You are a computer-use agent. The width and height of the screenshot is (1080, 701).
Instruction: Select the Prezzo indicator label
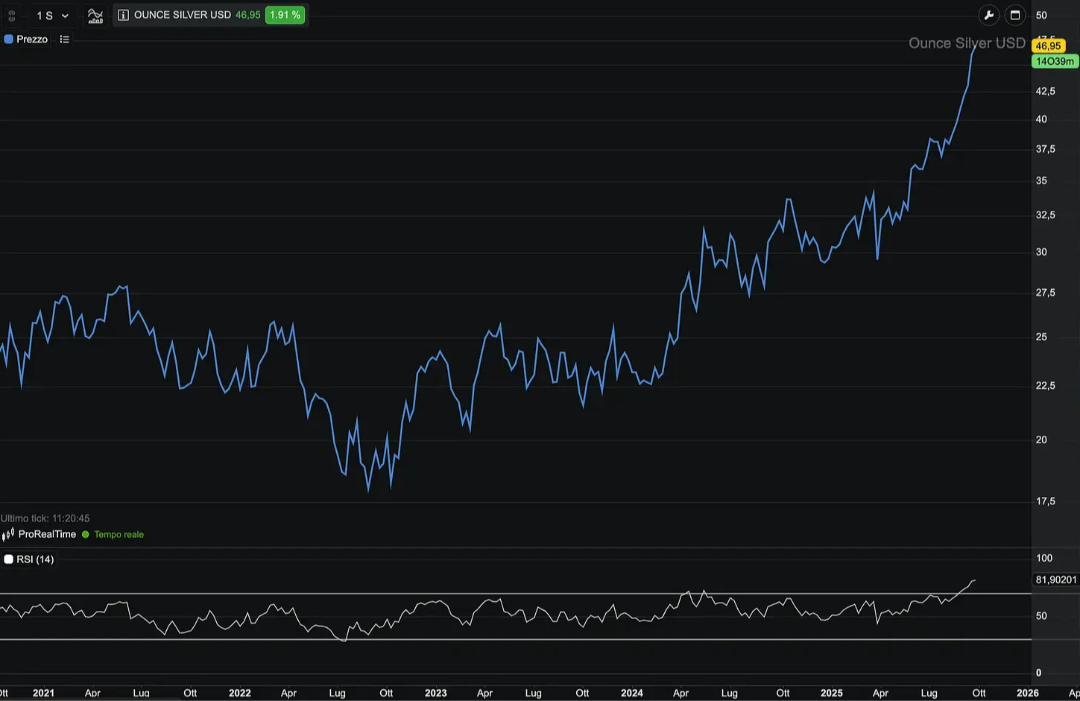tap(32, 39)
